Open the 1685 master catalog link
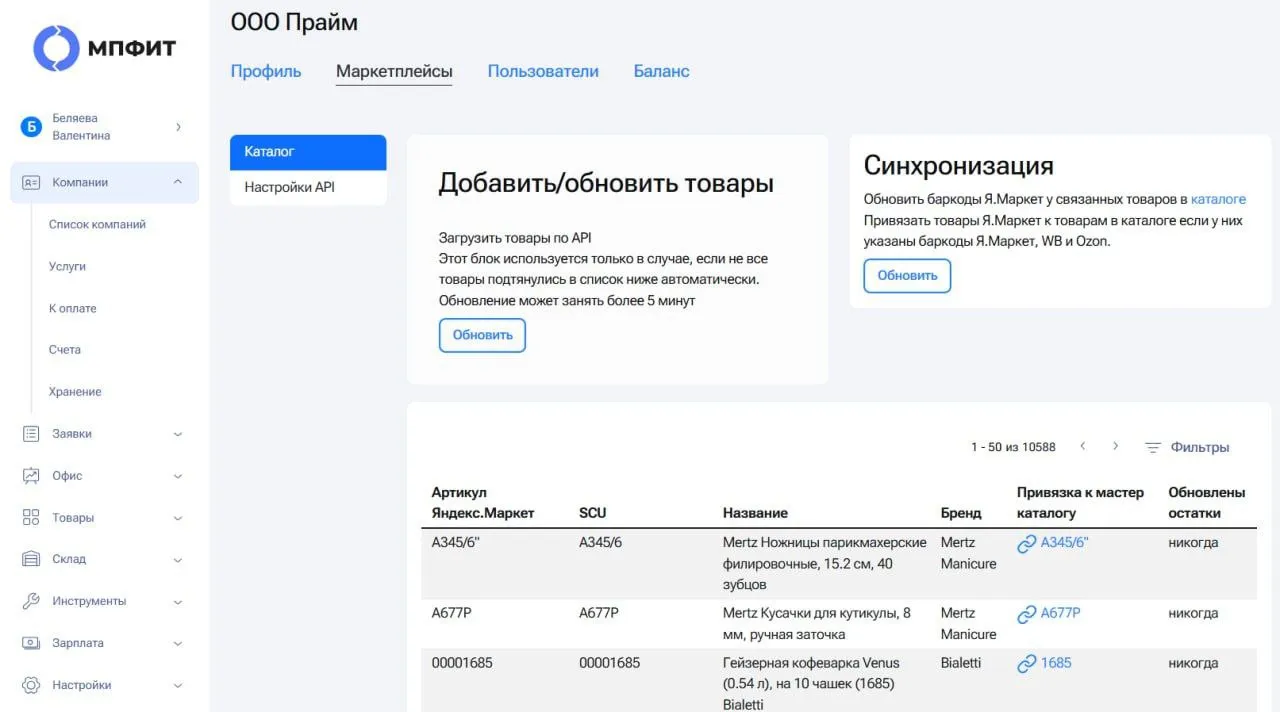The height and width of the screenshot is (712, 1280). tap(1056, 662)
